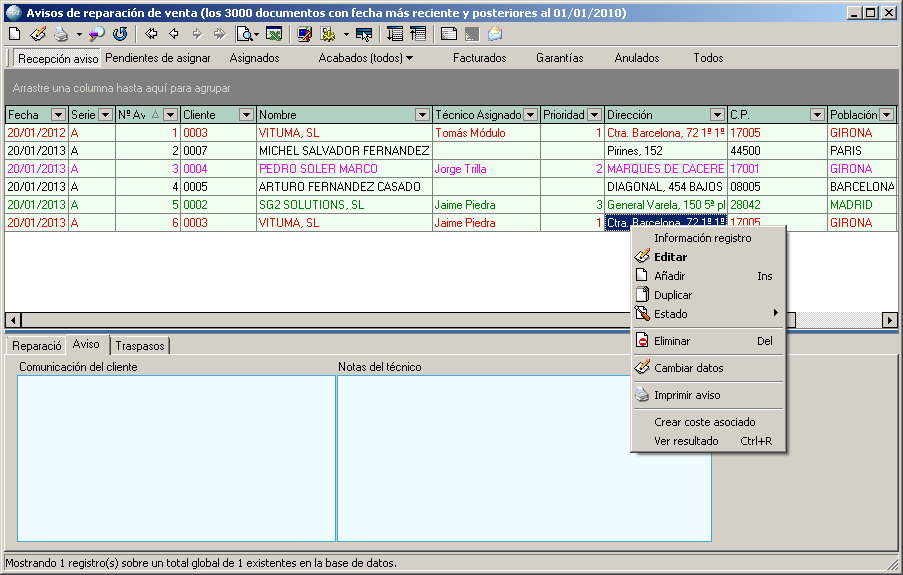Select the SG2 SOLUTIONS, SL name cell

pyautogui.click(x=344, y=205)
